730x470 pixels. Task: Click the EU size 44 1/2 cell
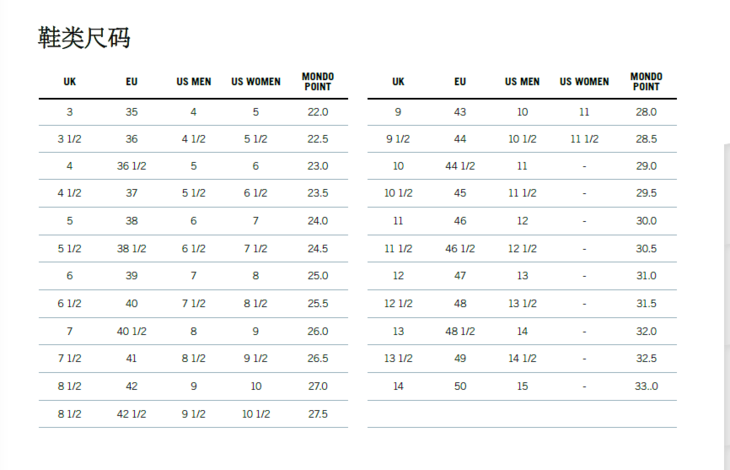click(460, 166)
